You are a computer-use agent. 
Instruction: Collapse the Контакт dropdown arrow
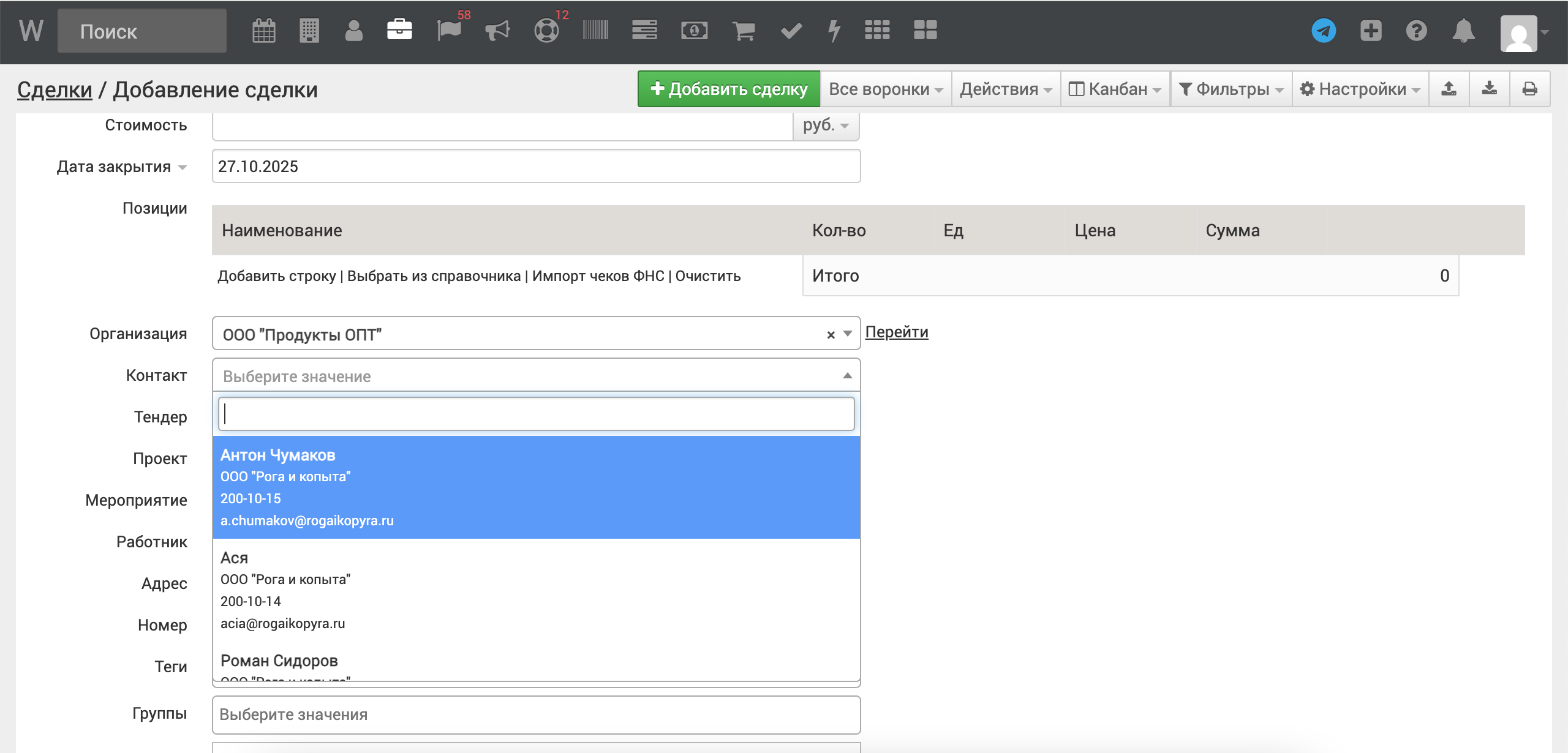pyautogui.click(x=847, y=376)
